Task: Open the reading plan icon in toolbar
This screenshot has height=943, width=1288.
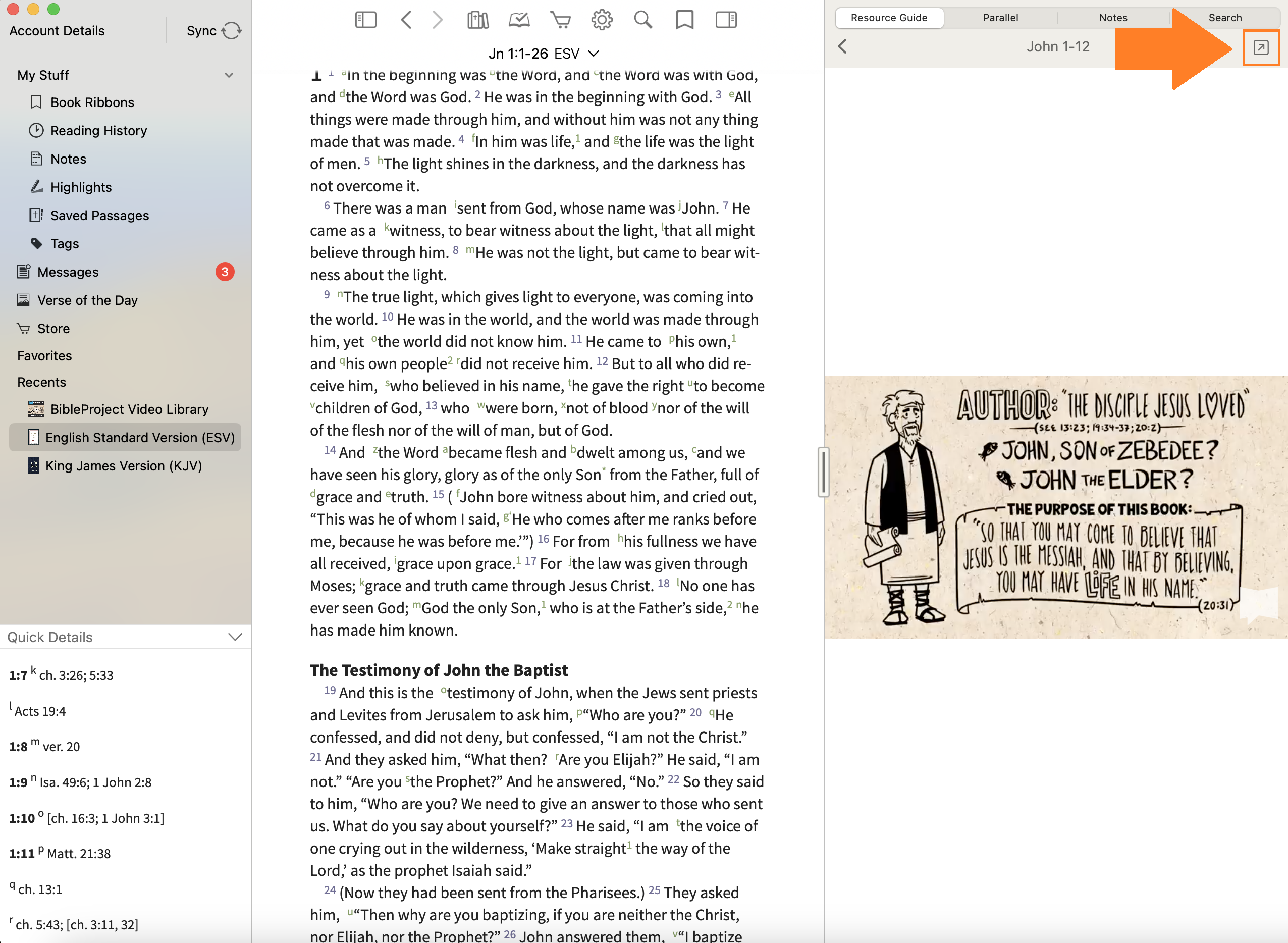Action: 519,20
